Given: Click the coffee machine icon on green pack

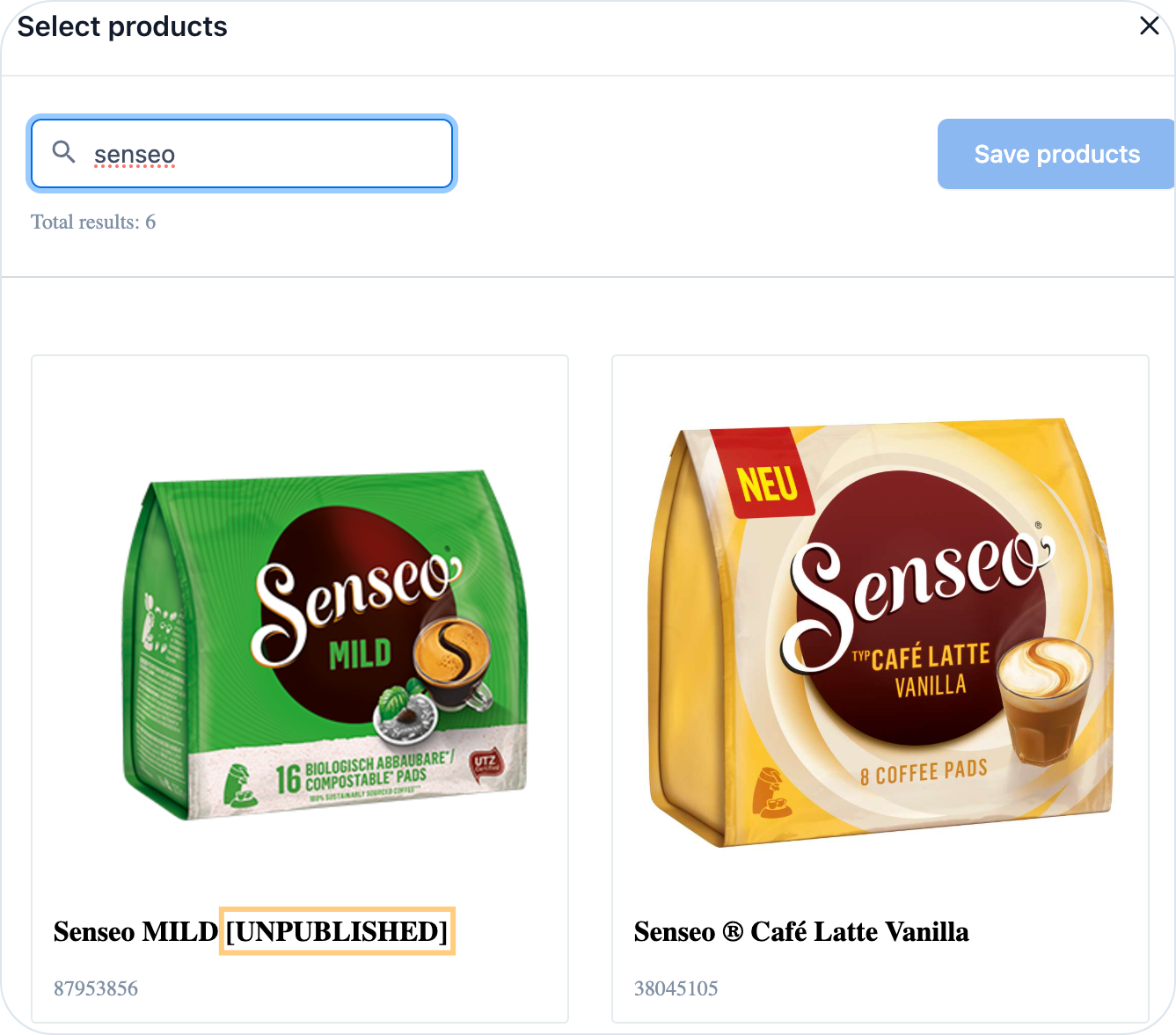Looking at the screenshot, I should [237, 785].
